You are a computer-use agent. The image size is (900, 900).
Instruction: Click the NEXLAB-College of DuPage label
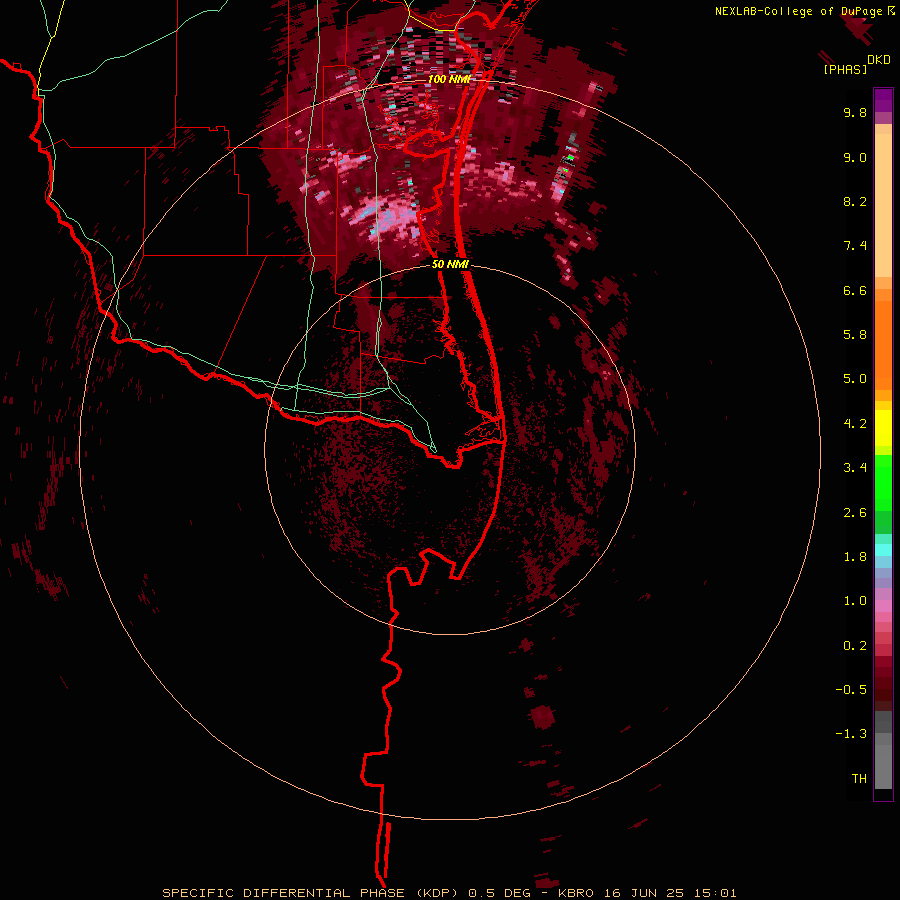coord(798,11)
